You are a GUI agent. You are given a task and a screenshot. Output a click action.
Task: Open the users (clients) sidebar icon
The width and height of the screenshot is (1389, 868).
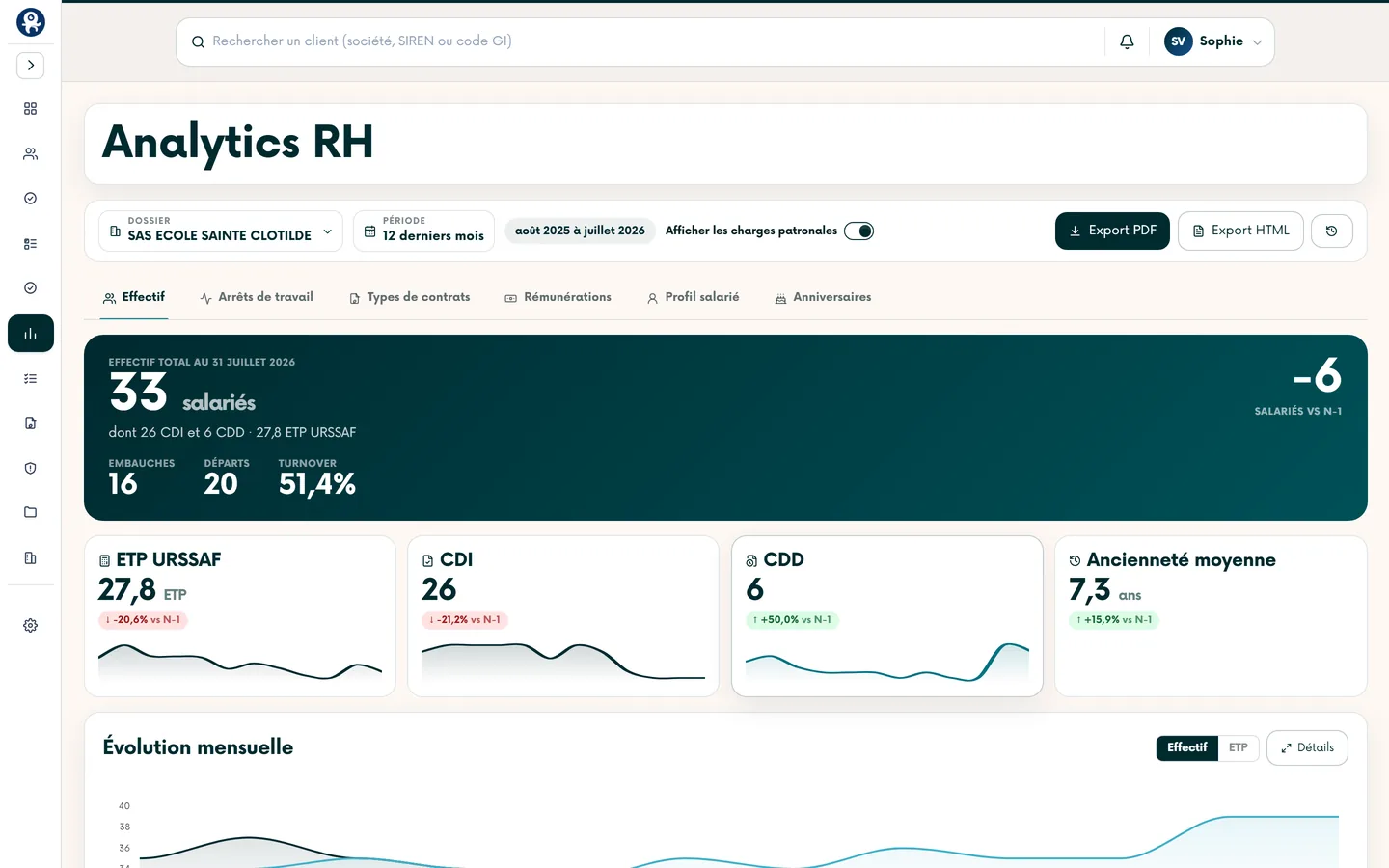30,153
